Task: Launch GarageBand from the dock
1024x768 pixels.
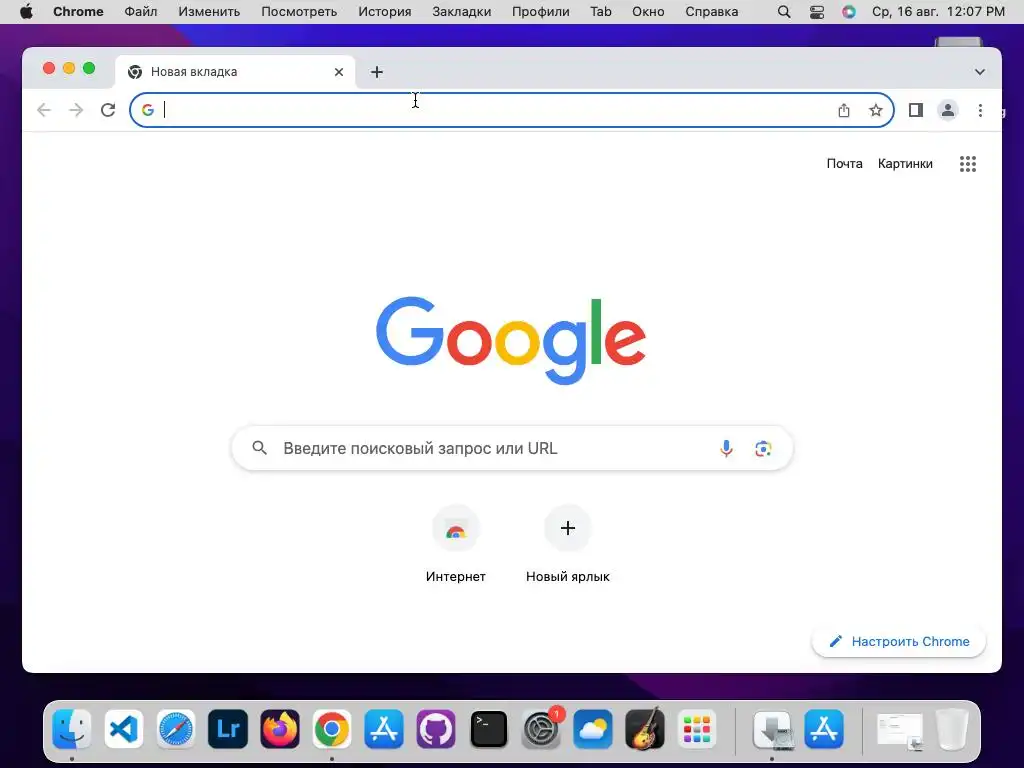Action: pos(645,729)
